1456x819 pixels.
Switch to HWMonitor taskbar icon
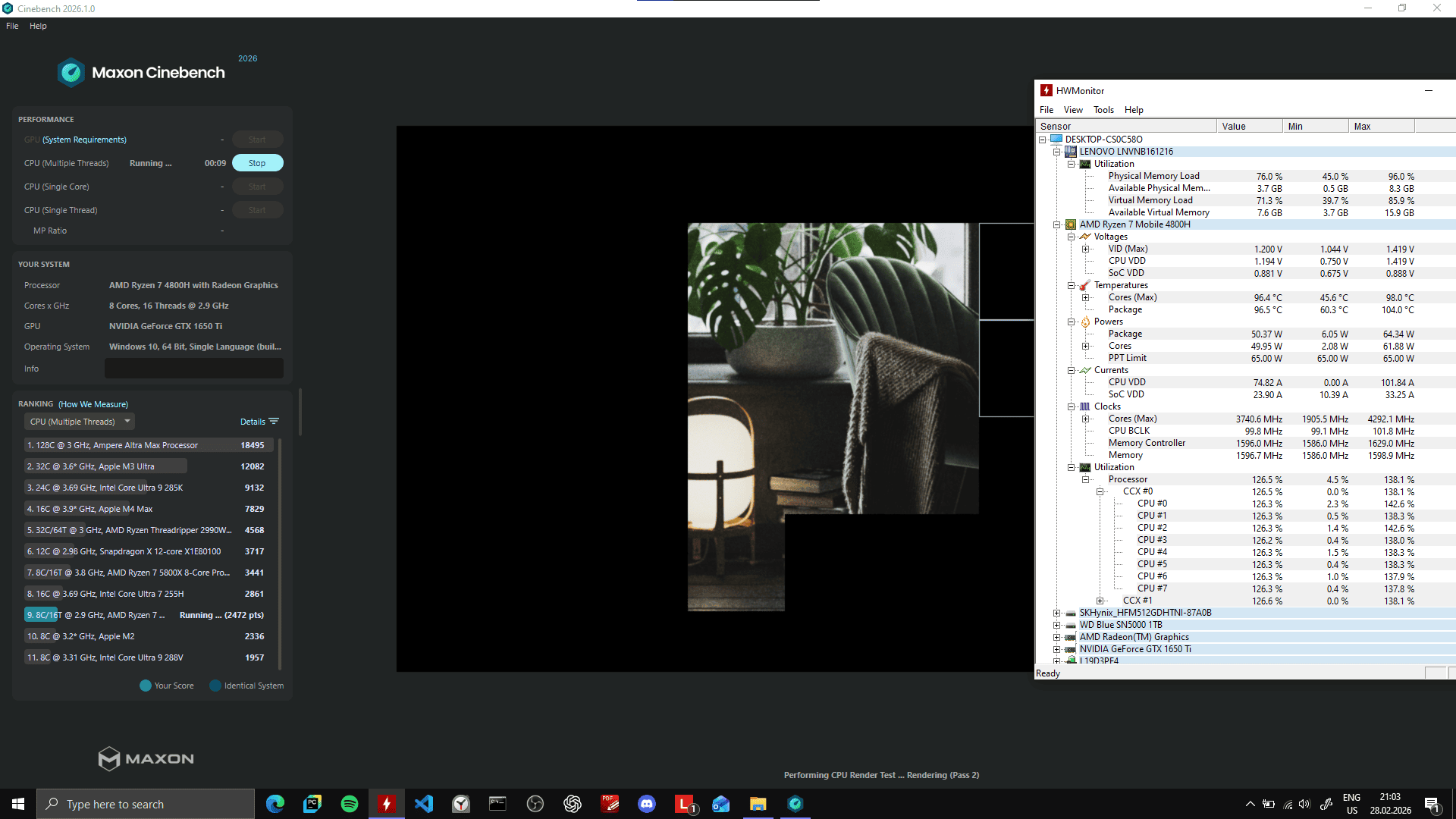387,804
